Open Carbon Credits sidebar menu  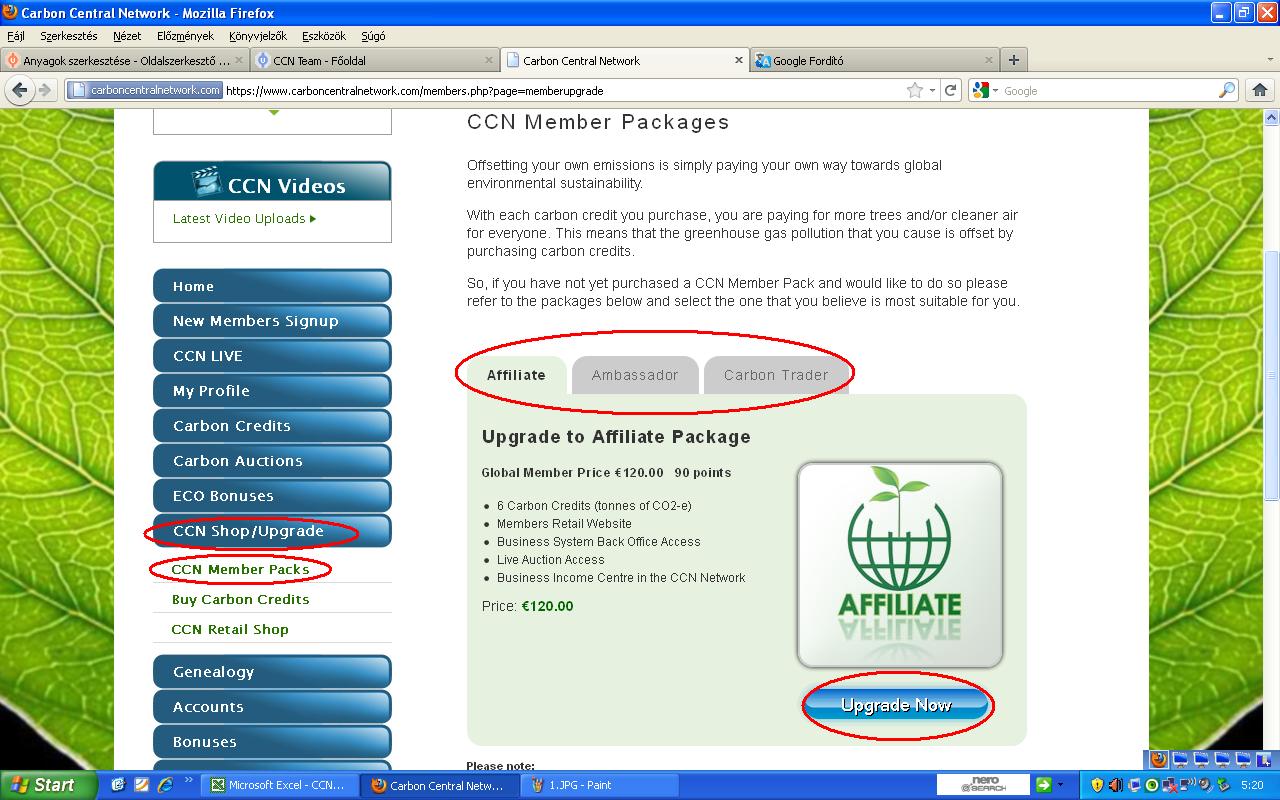(272, 426)
